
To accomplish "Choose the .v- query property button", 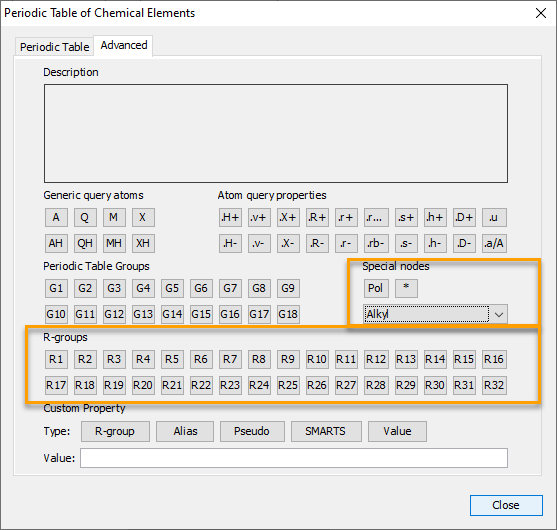I will point(259,243).
